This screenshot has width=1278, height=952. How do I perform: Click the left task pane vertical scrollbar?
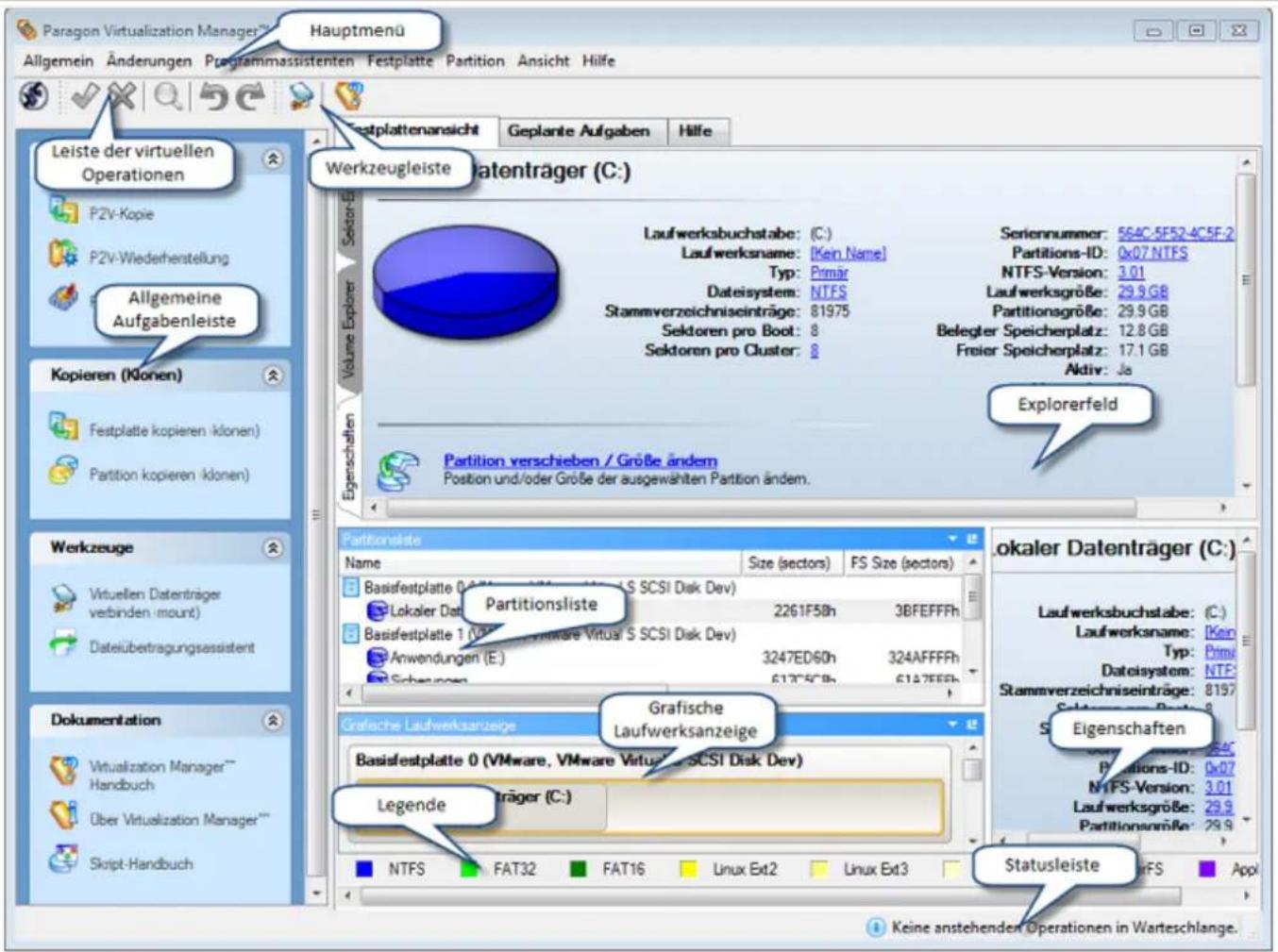(317, 517)
